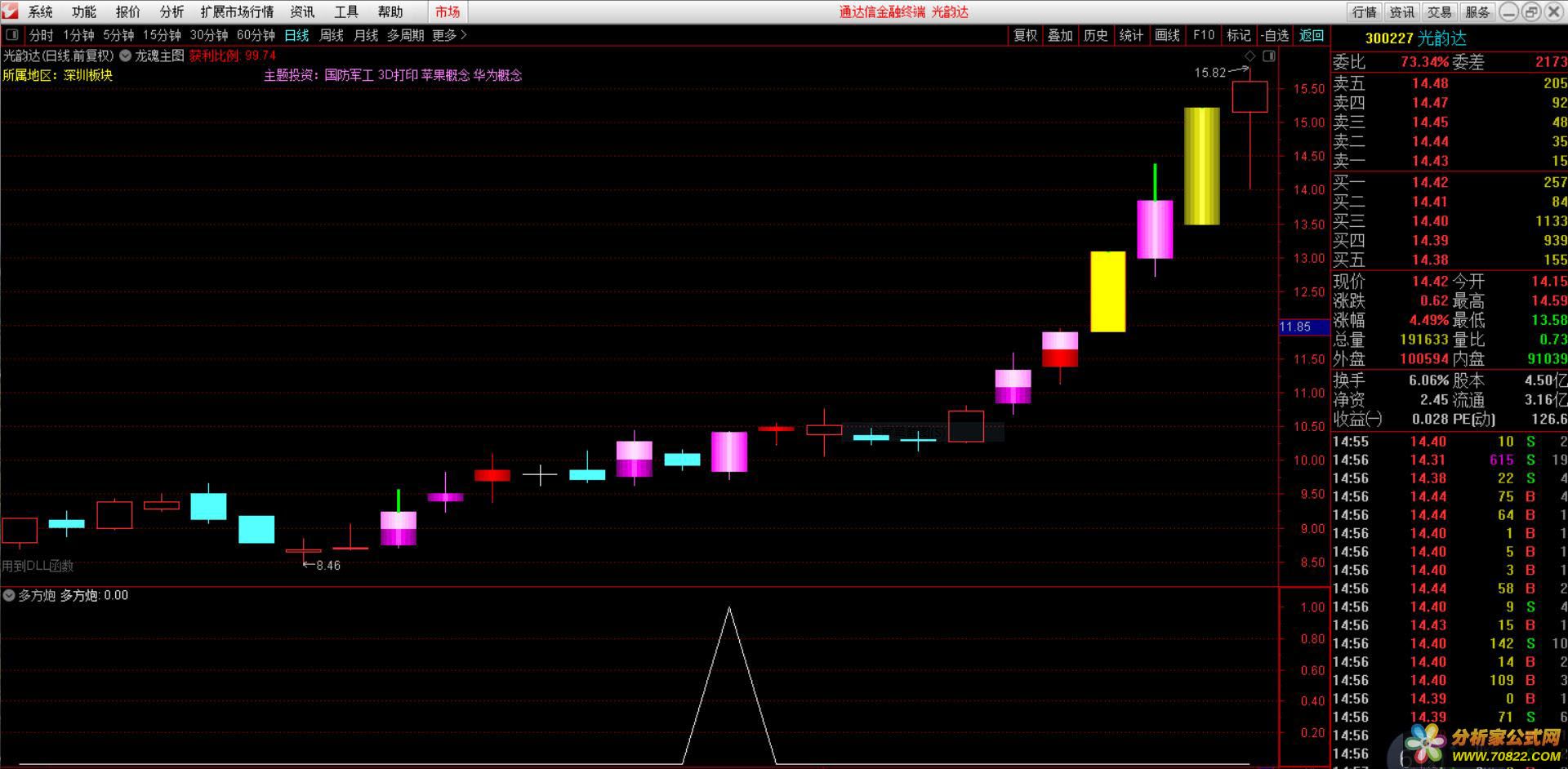Open the 扩展市场行情 menu
1568x769 pixels.
coord(237,11)
